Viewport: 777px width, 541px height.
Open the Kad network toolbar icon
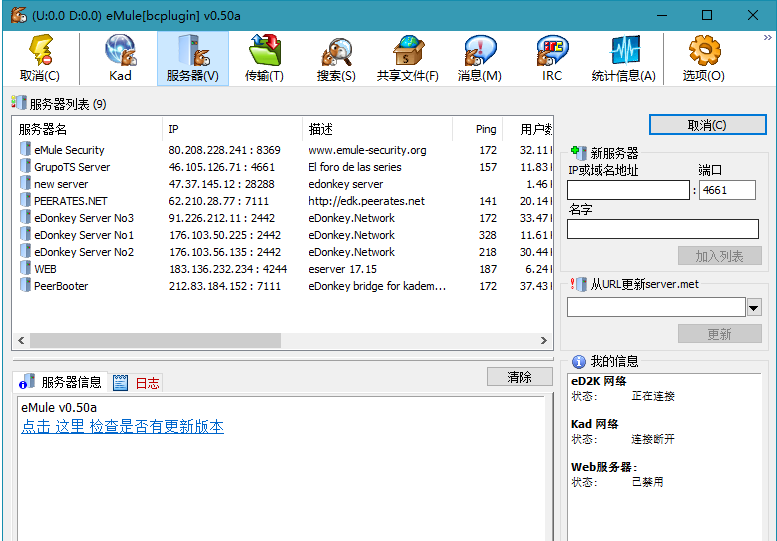point(120,51)
